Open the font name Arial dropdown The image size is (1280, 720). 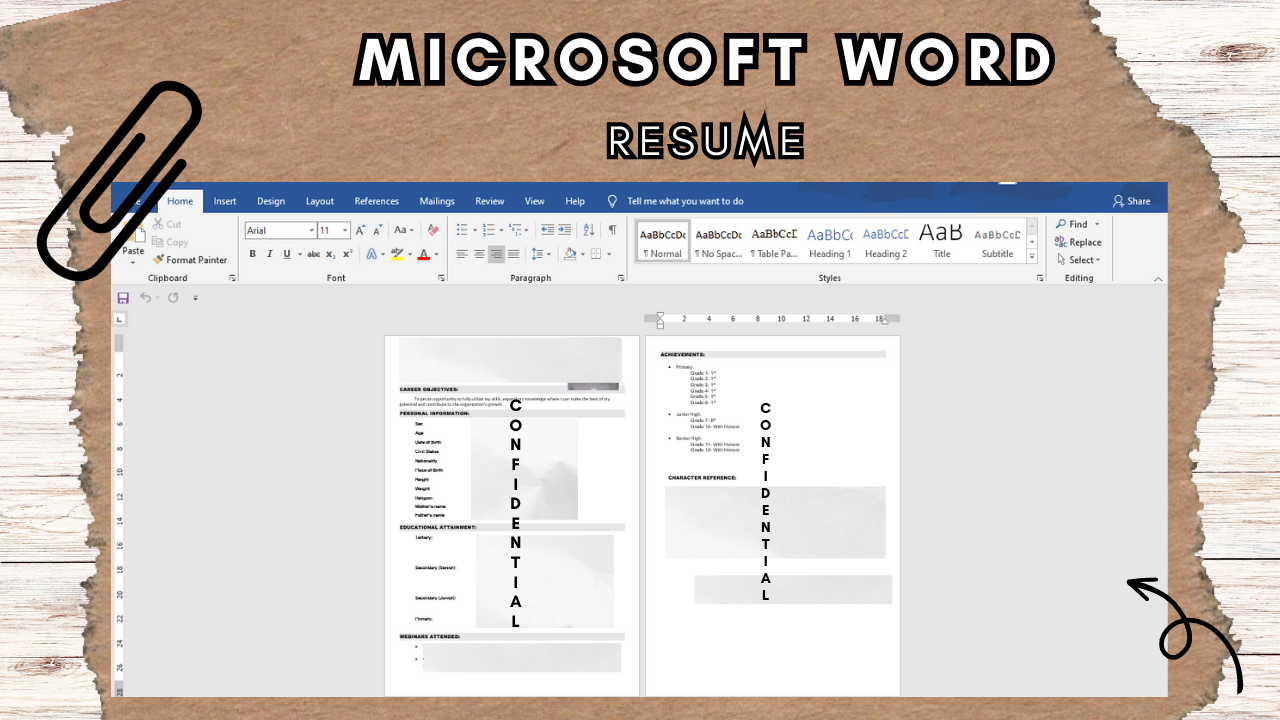tap(312, 230)
